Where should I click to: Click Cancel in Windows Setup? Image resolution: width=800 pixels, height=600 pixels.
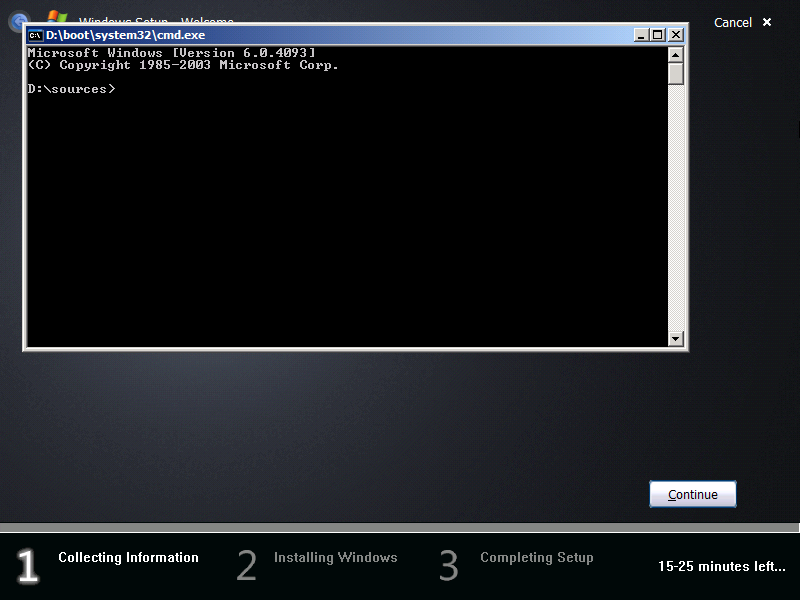pyautogui.click(x=733, y=22)
